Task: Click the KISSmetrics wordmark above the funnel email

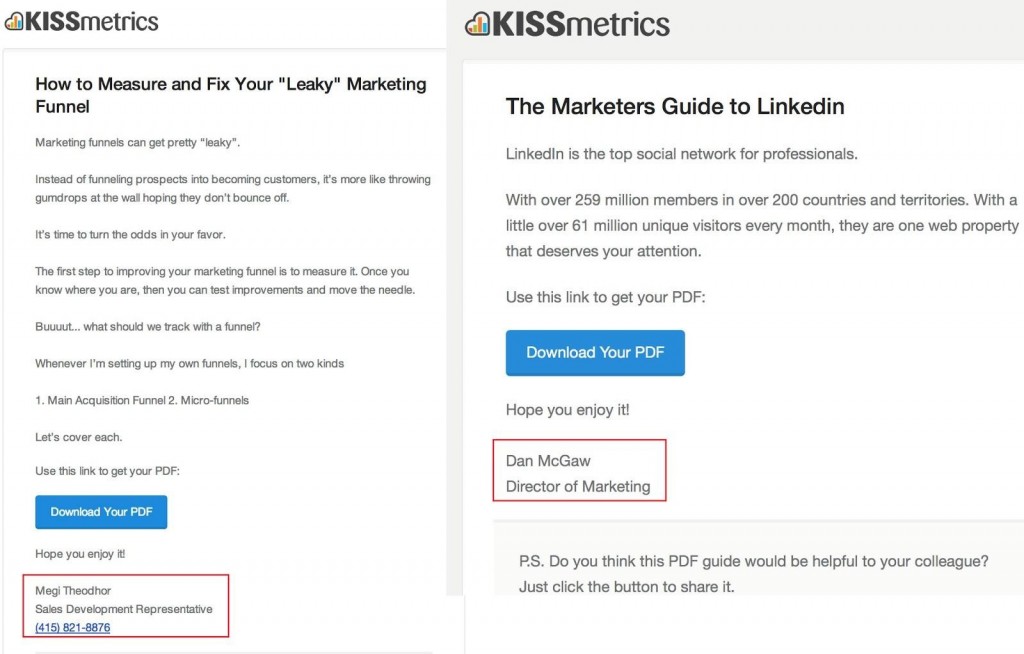Action: pyautogui.click(x=91, y=22)
